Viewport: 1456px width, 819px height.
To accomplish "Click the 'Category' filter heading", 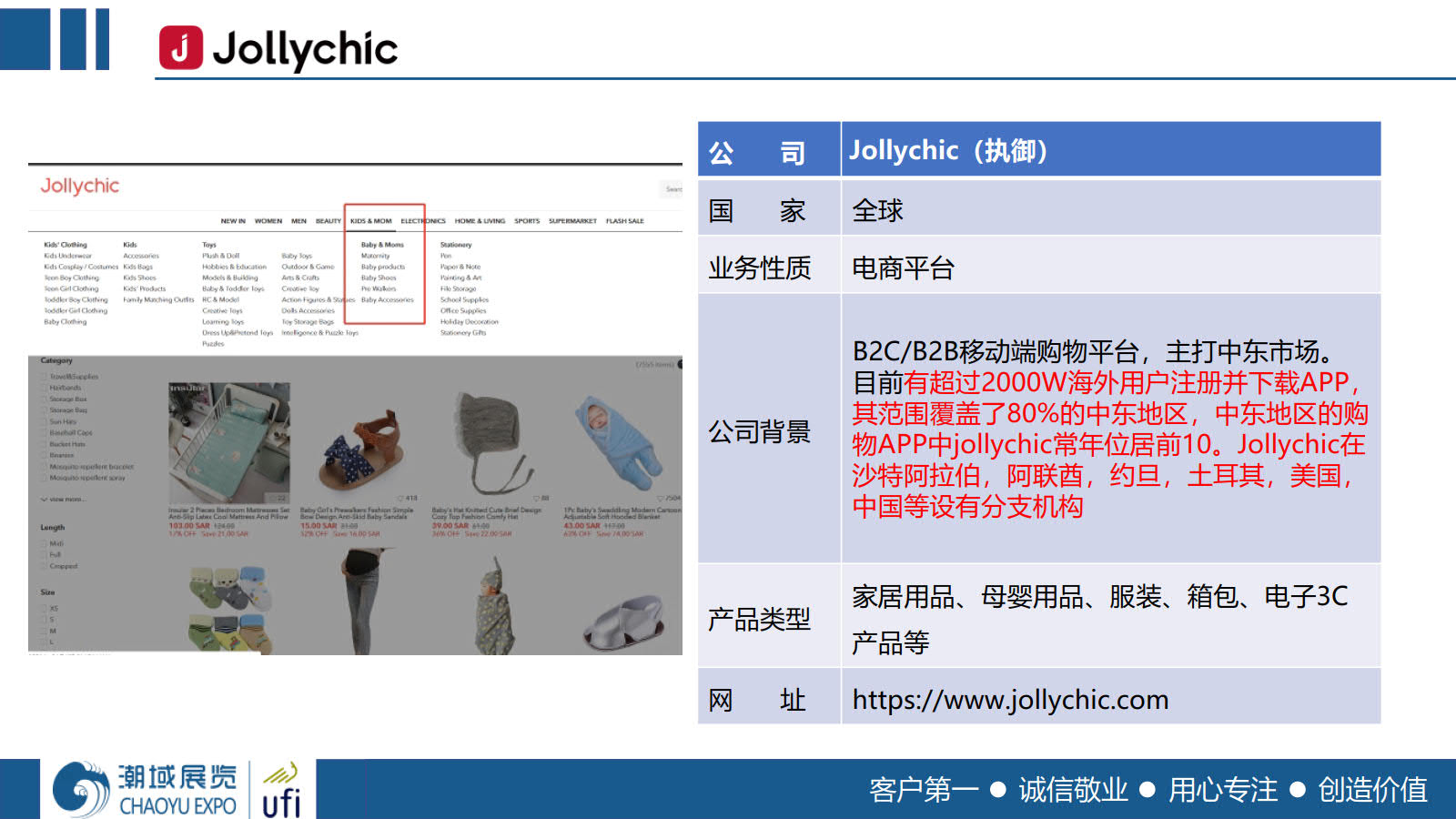I will (56, 361).
